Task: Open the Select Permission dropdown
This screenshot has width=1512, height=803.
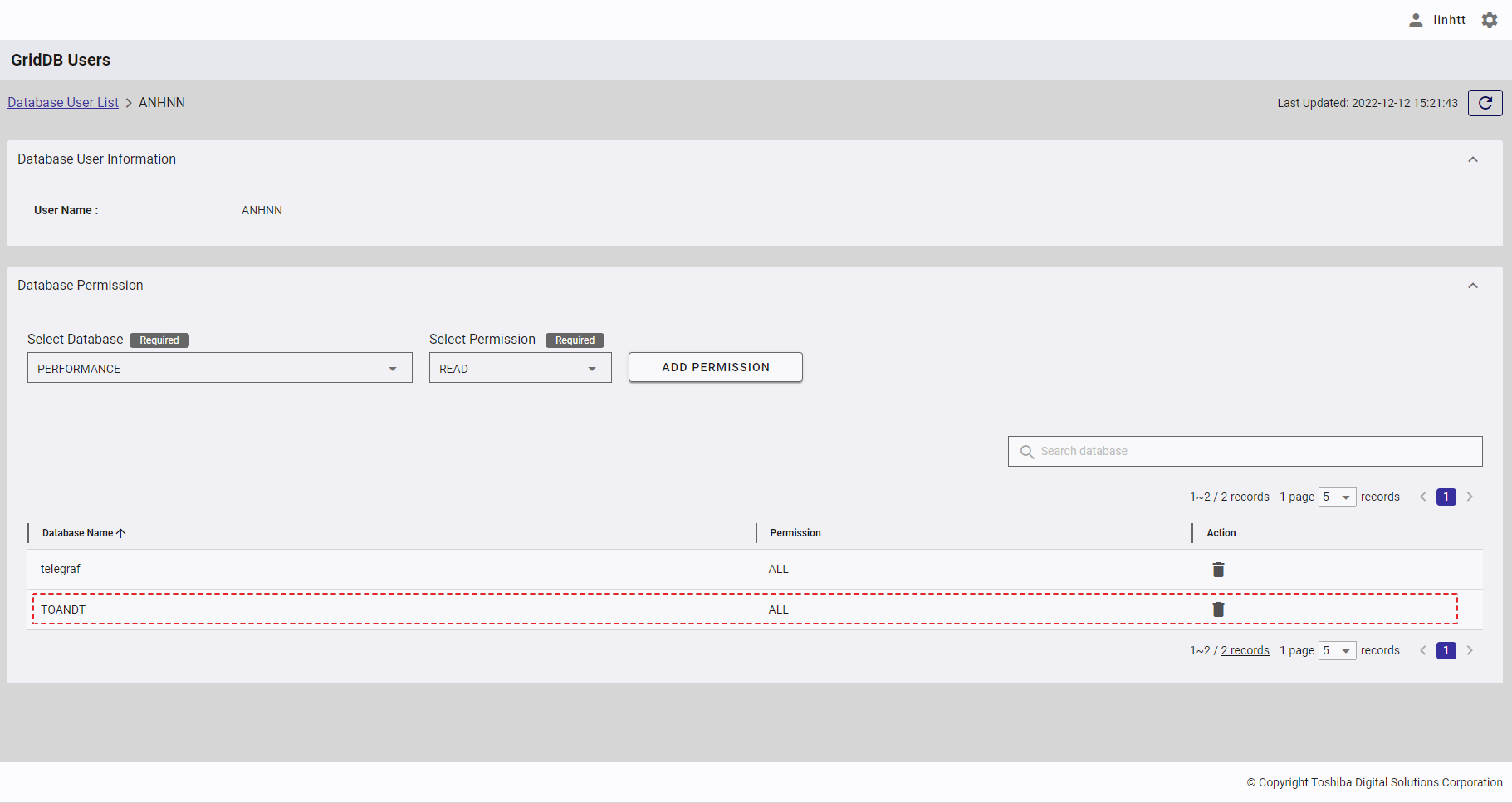Action: click(x=520, y=368)
